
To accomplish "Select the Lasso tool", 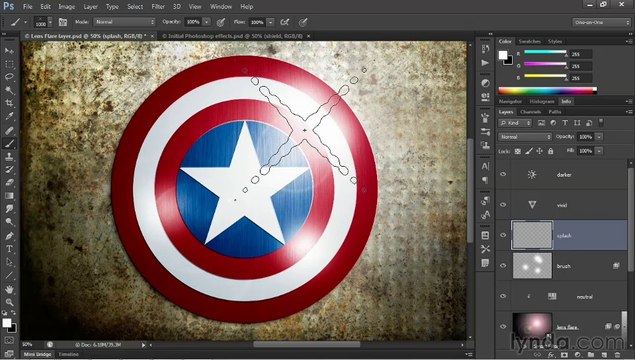I will [9, 77].
